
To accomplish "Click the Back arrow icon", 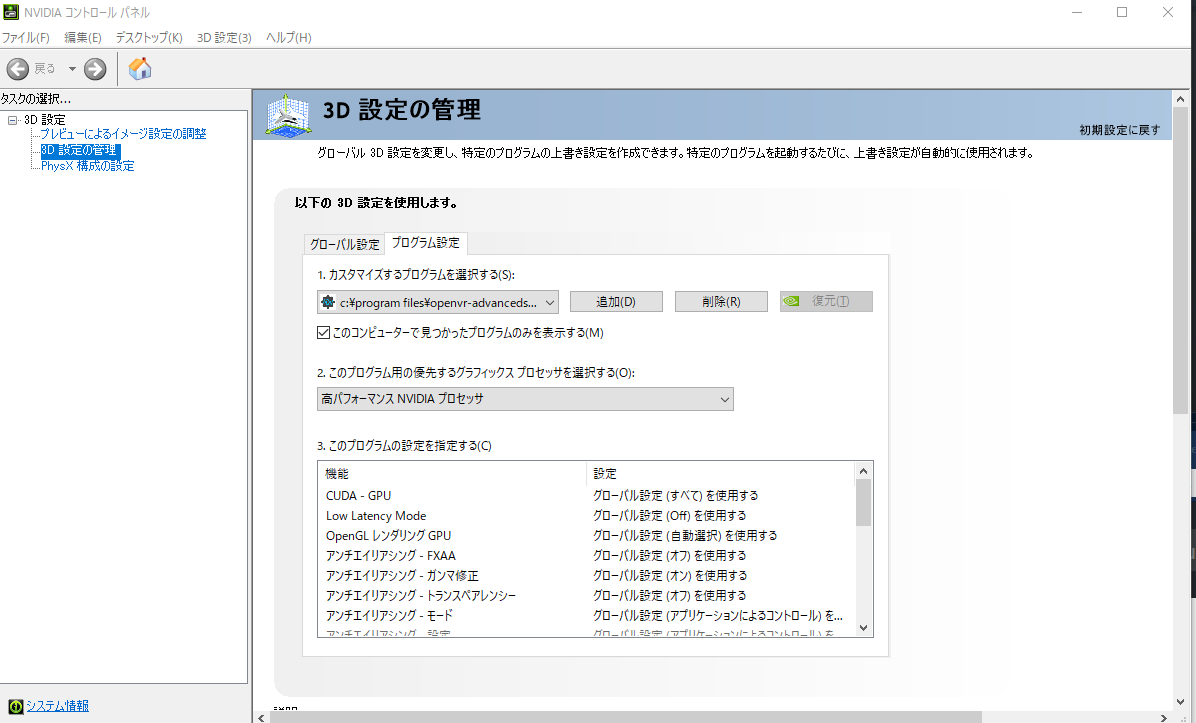I will (x=18, y=69).
